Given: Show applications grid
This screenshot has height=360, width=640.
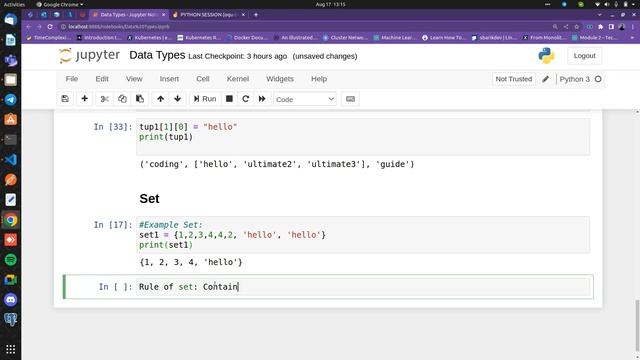Looking at the screenshot, I should click(x=11, y=349).
